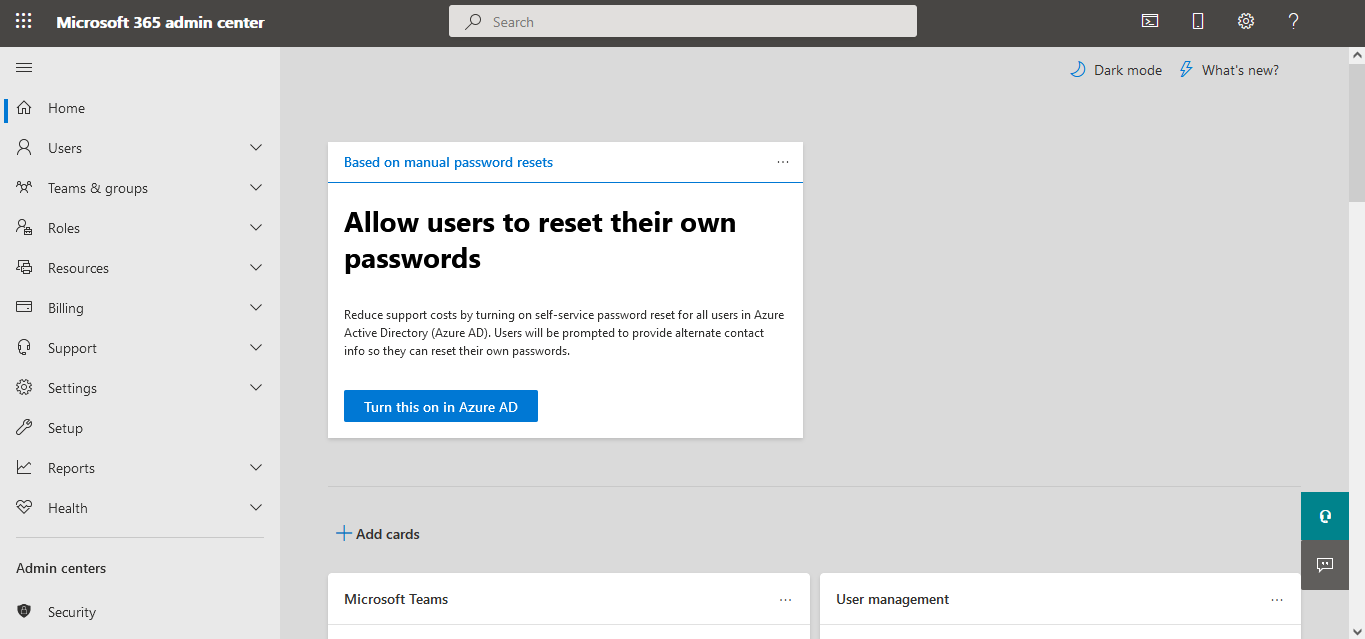Go to Home in navigation
This screenshot has width=1365, height=639.
coord(140,108)
